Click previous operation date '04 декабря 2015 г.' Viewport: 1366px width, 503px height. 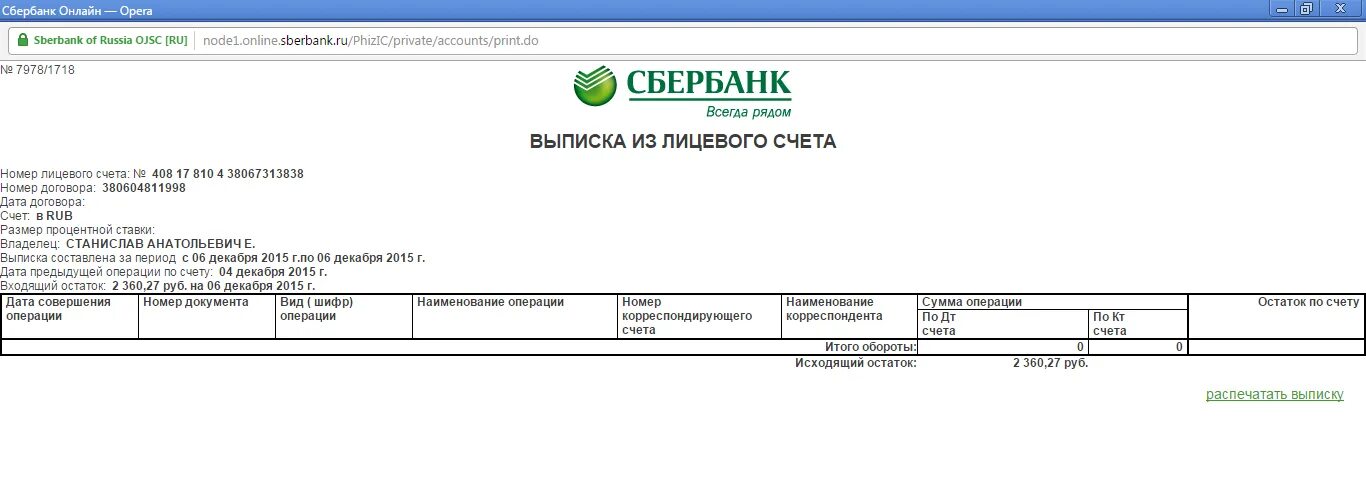273,272
